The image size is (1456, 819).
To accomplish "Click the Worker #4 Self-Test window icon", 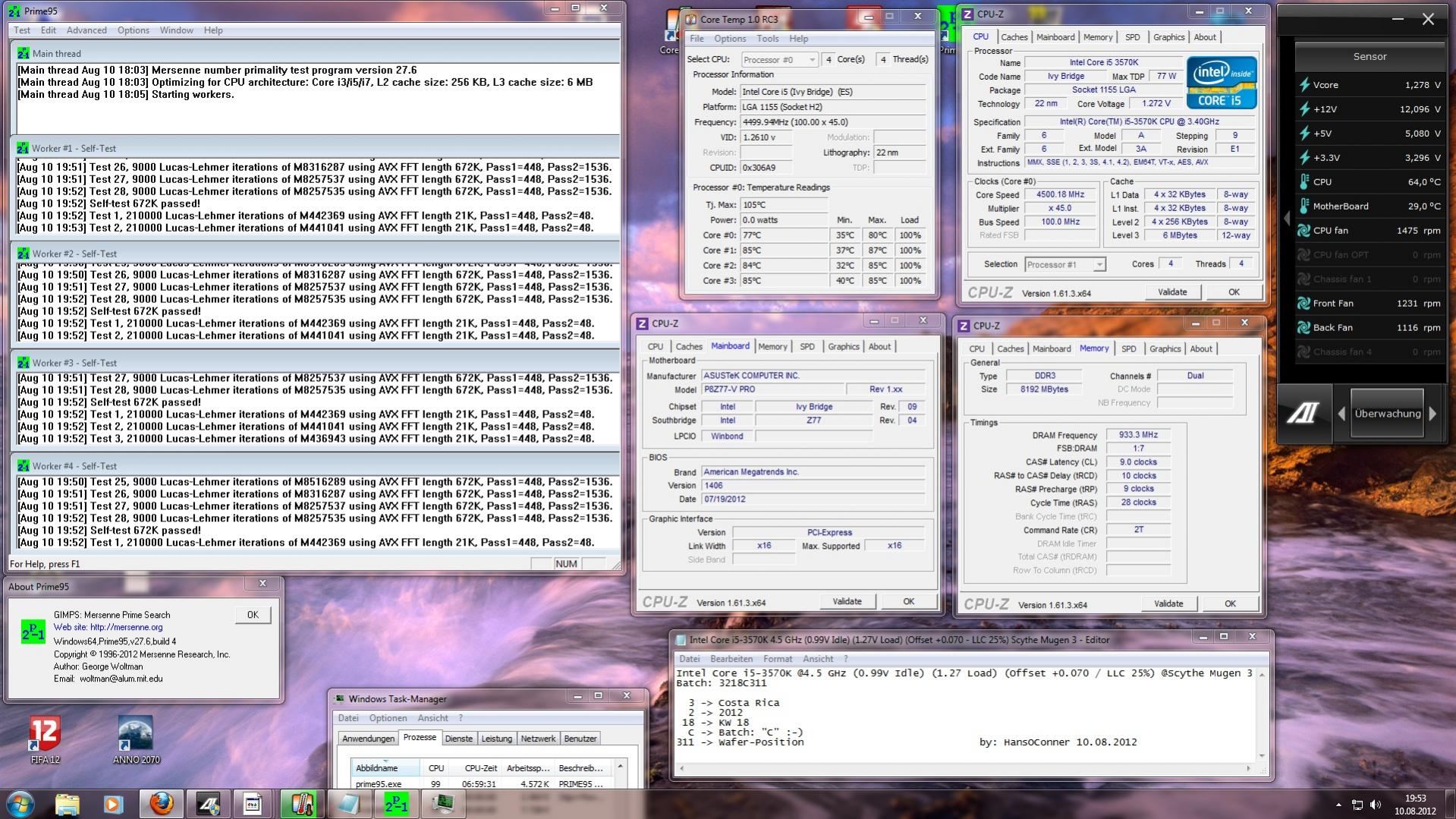I will pos(24,466).
